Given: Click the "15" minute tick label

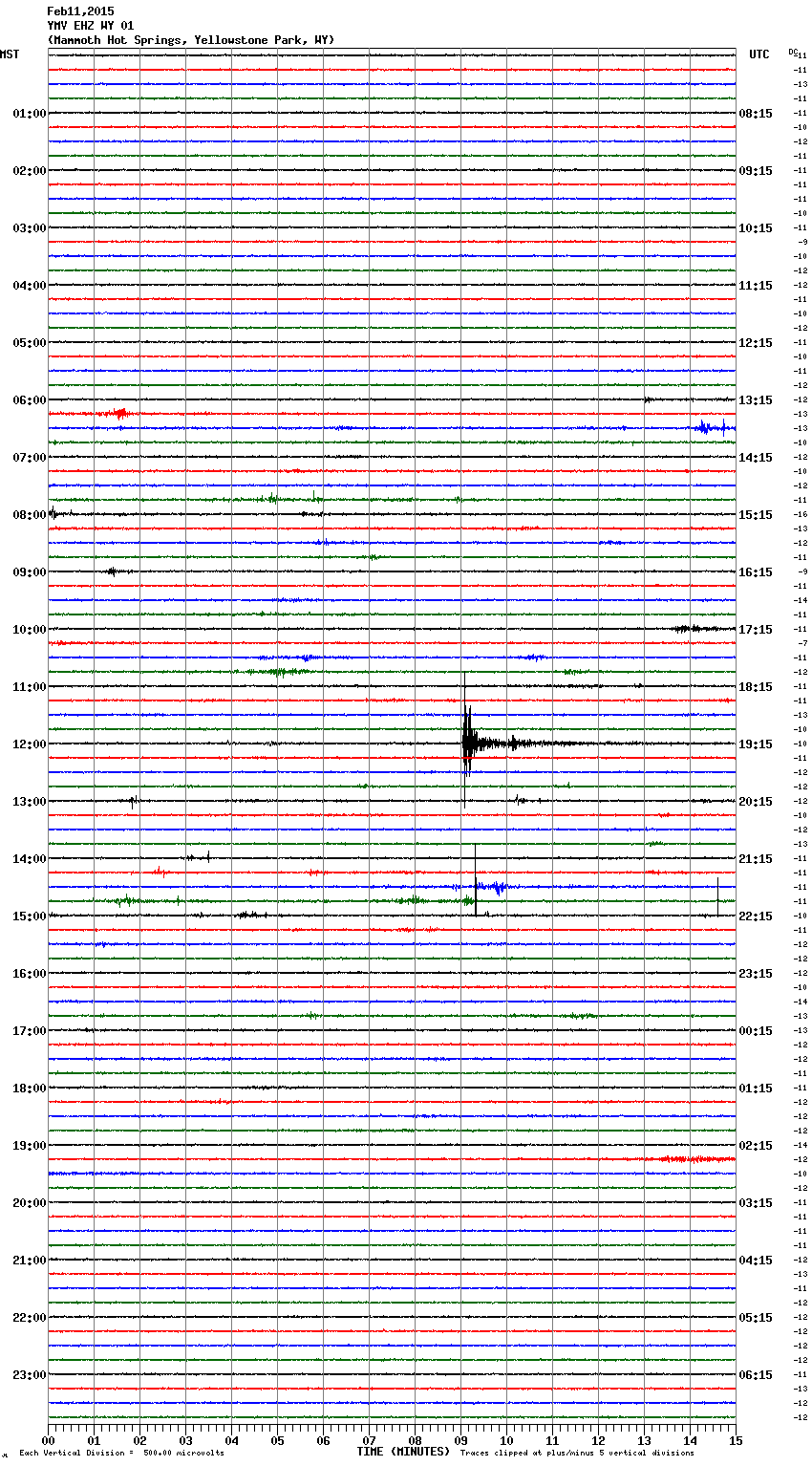Looking at the screenshot, I should tap(736, 1440).
